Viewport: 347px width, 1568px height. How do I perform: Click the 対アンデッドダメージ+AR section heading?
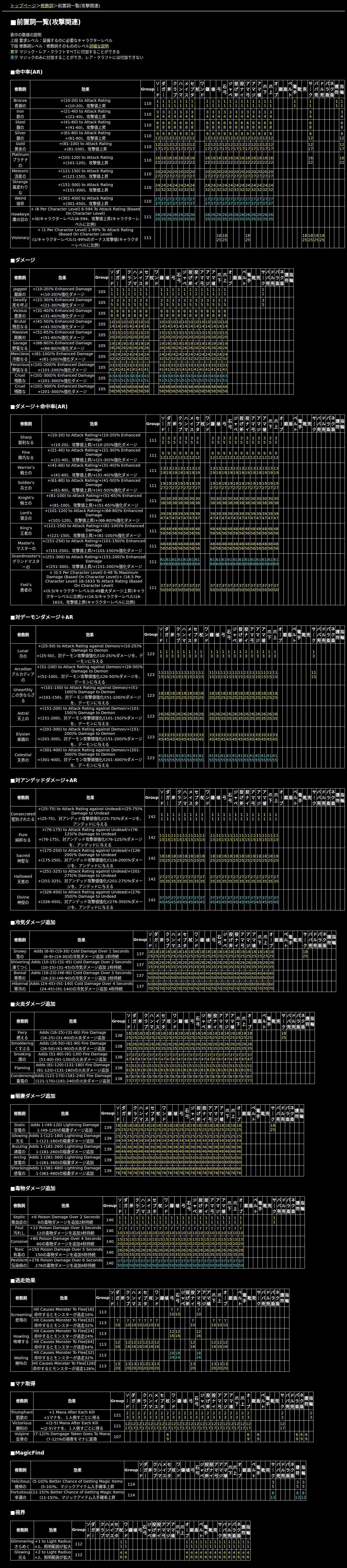tap(44, 780)
